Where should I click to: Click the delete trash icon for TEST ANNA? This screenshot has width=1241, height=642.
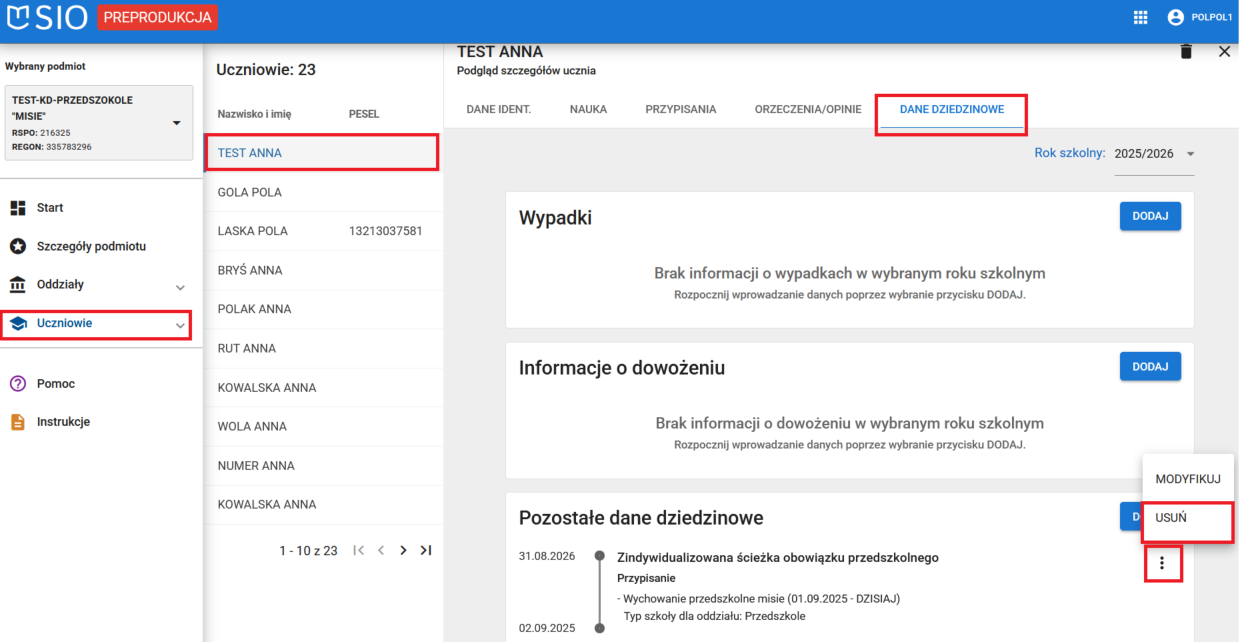(1186, 51)
